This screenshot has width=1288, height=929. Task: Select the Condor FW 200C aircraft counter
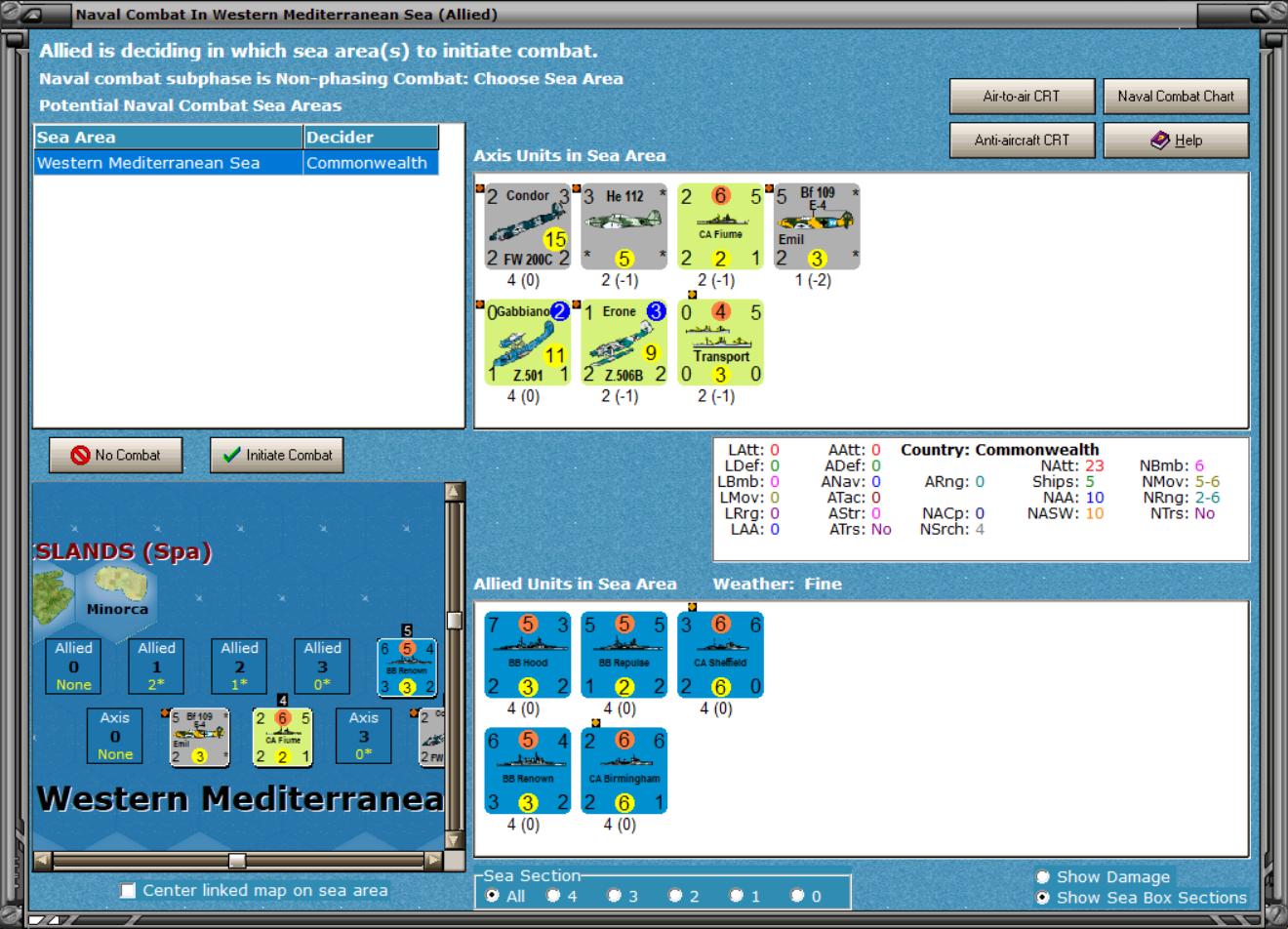[x=528, y=226]
